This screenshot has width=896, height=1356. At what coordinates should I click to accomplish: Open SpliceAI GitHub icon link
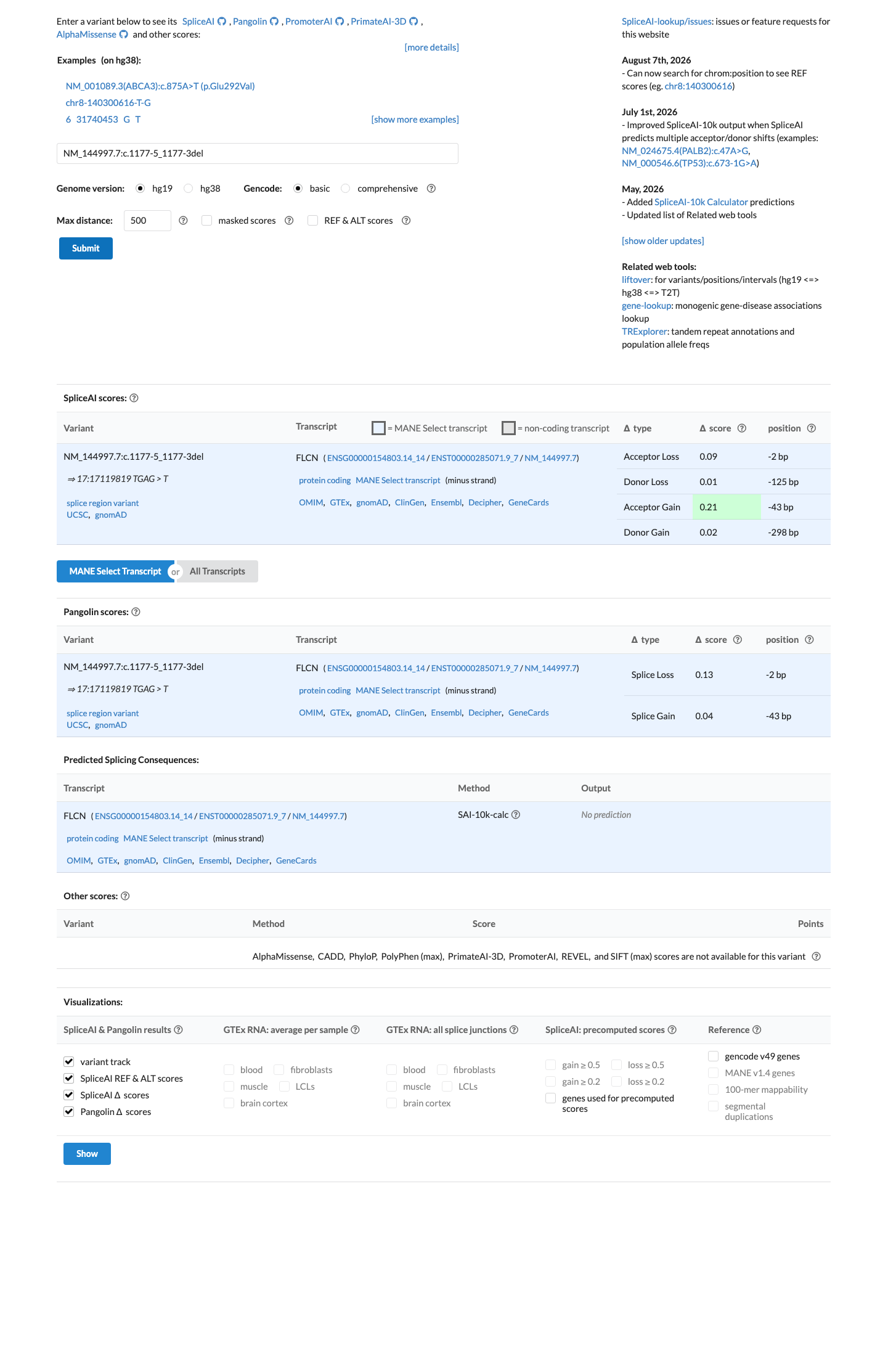[222, 22]
